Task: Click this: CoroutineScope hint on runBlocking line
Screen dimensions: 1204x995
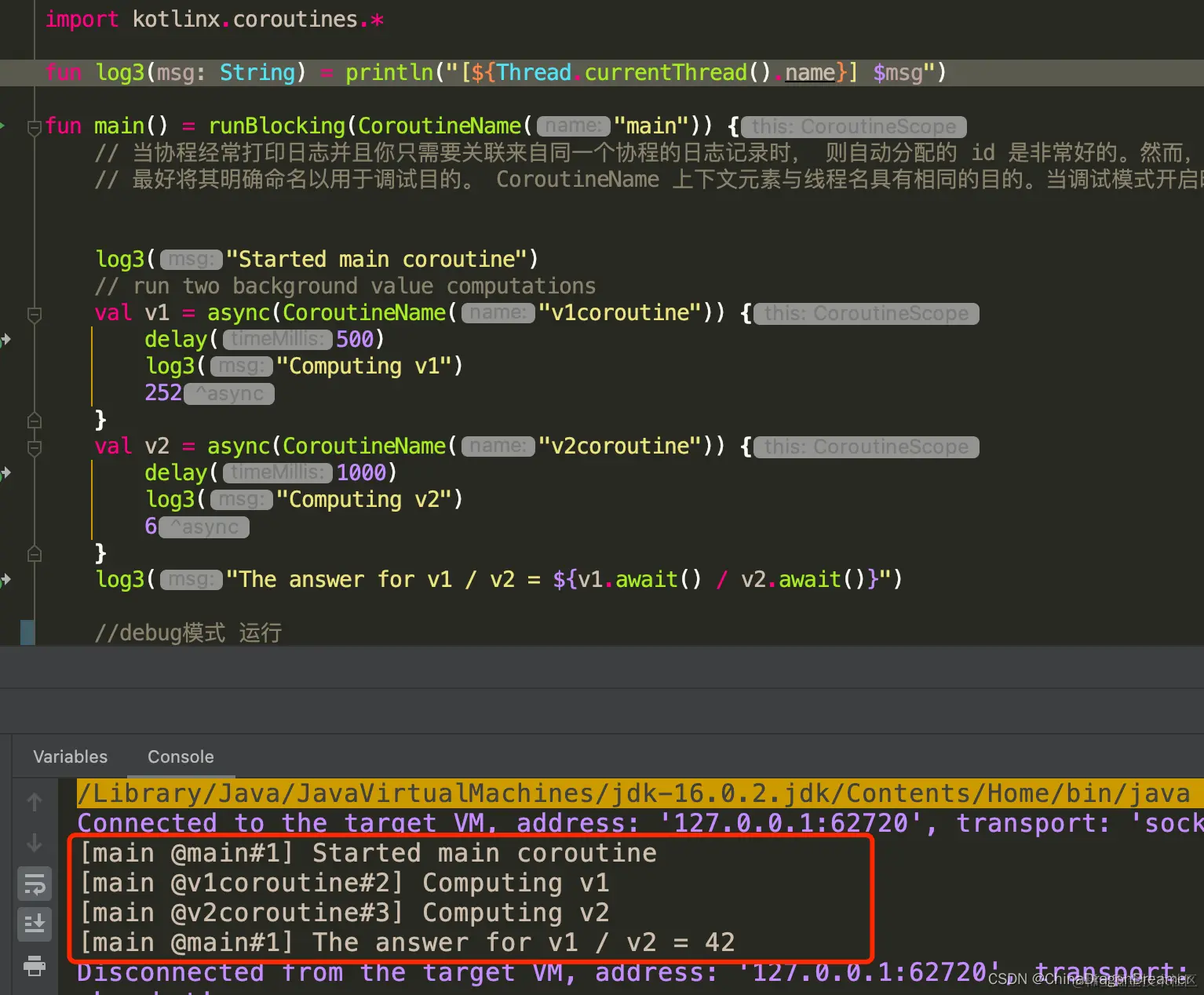Action: [854, 126]
